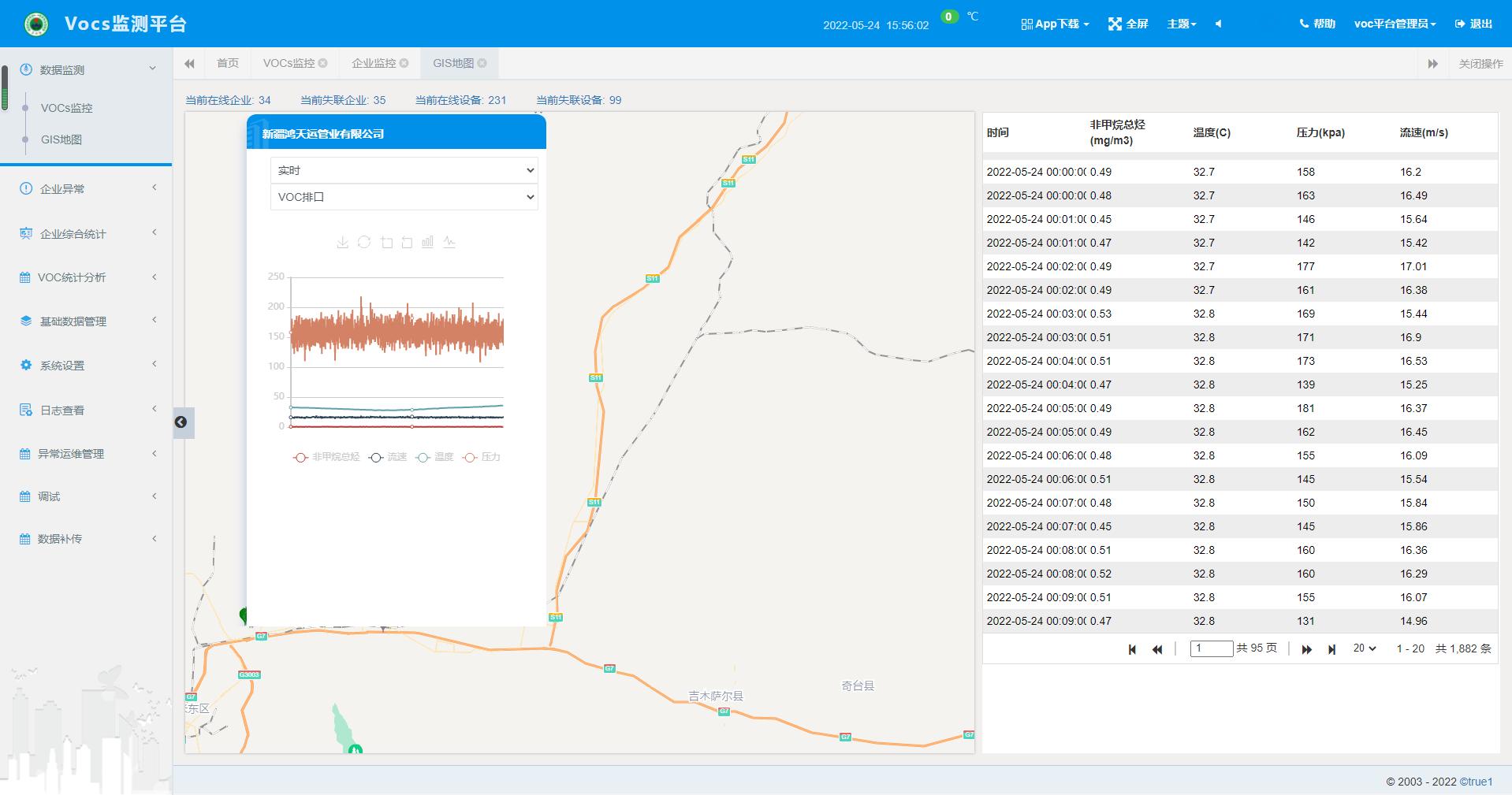Switch chart to line chart view

coord(449,243)
